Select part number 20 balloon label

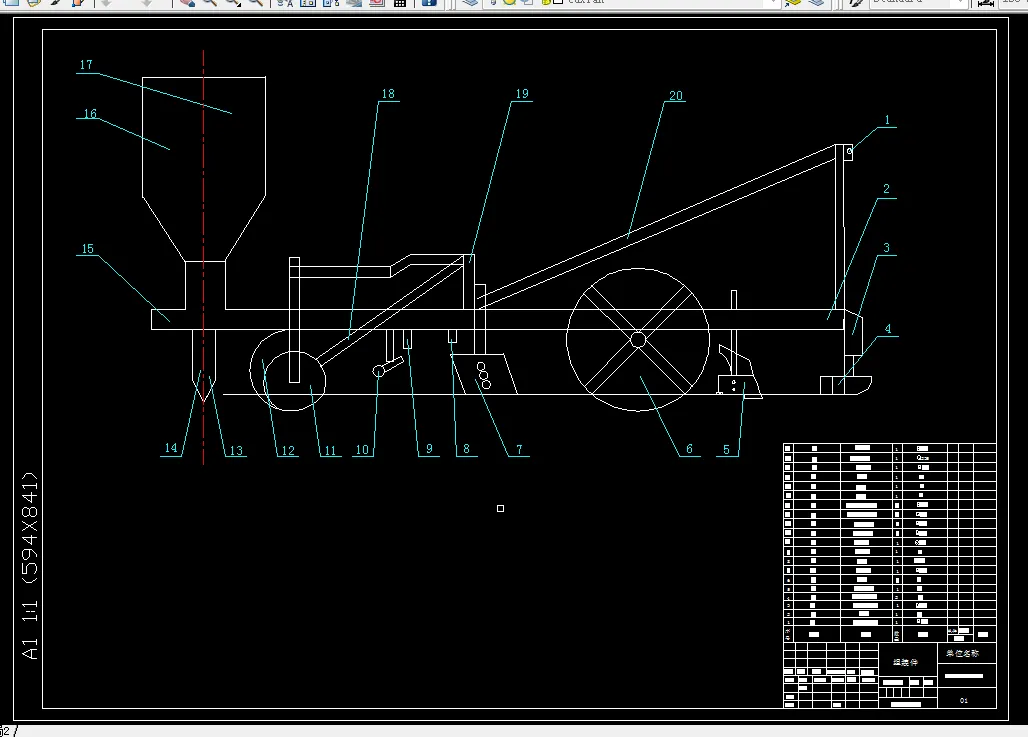pos(676,96)
